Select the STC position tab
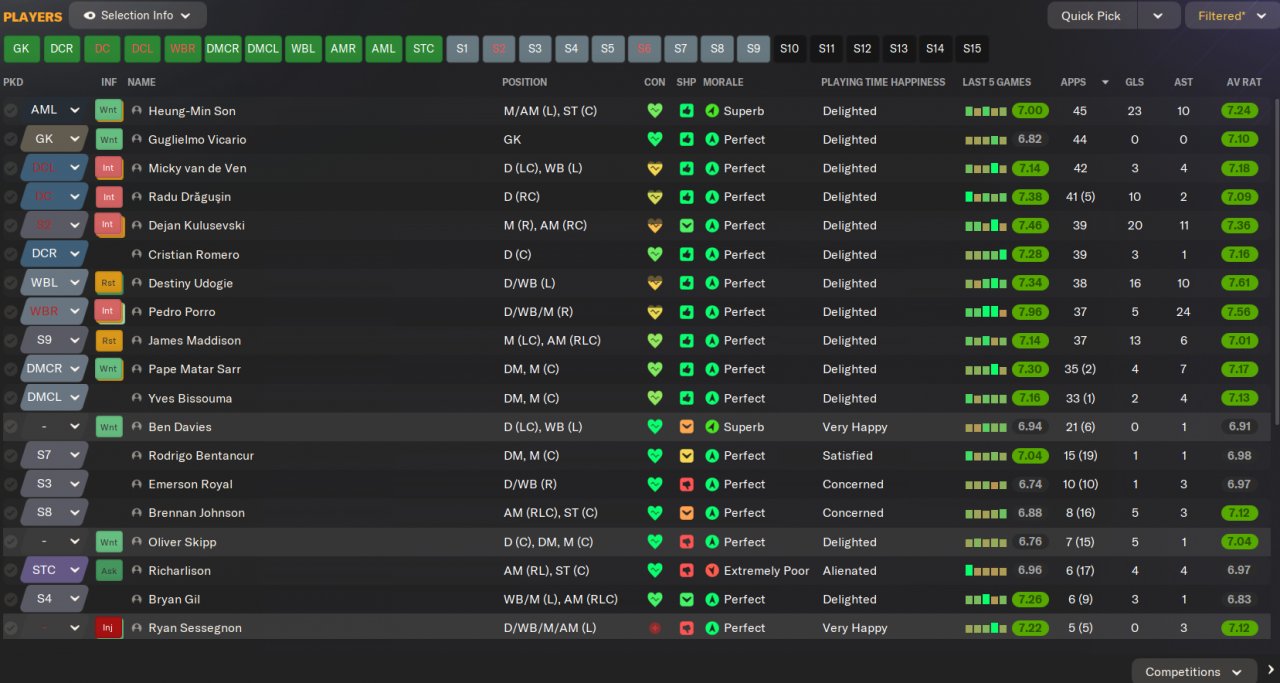 (x=424, y=48)
